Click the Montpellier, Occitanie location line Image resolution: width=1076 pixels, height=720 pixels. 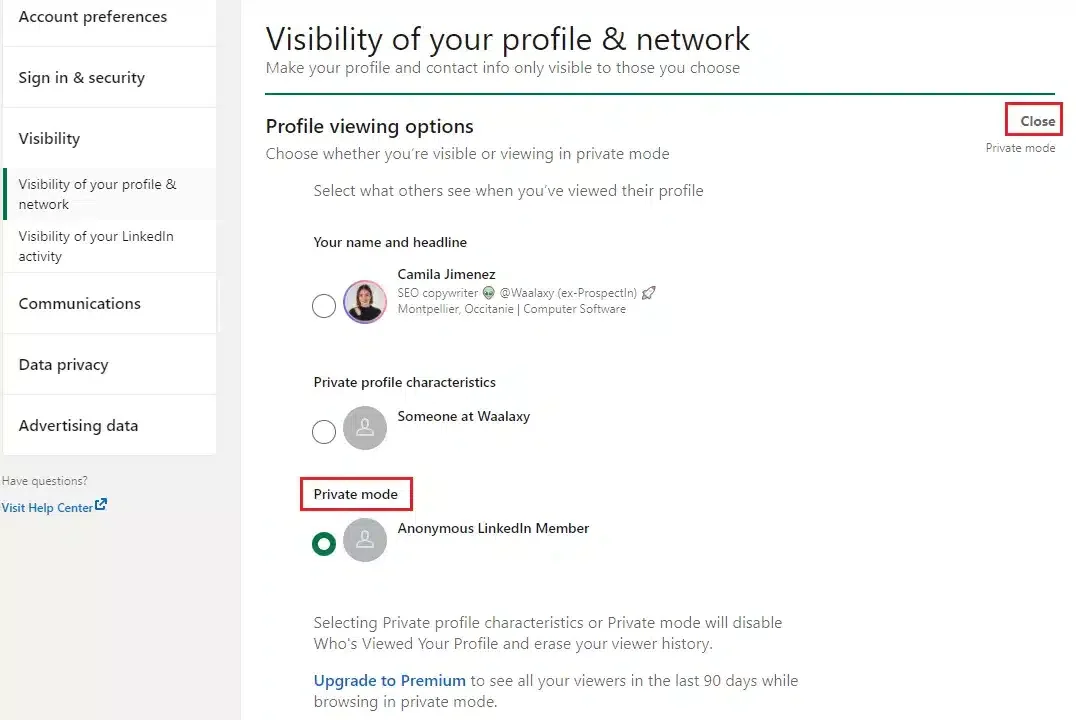tap(511, 309)
